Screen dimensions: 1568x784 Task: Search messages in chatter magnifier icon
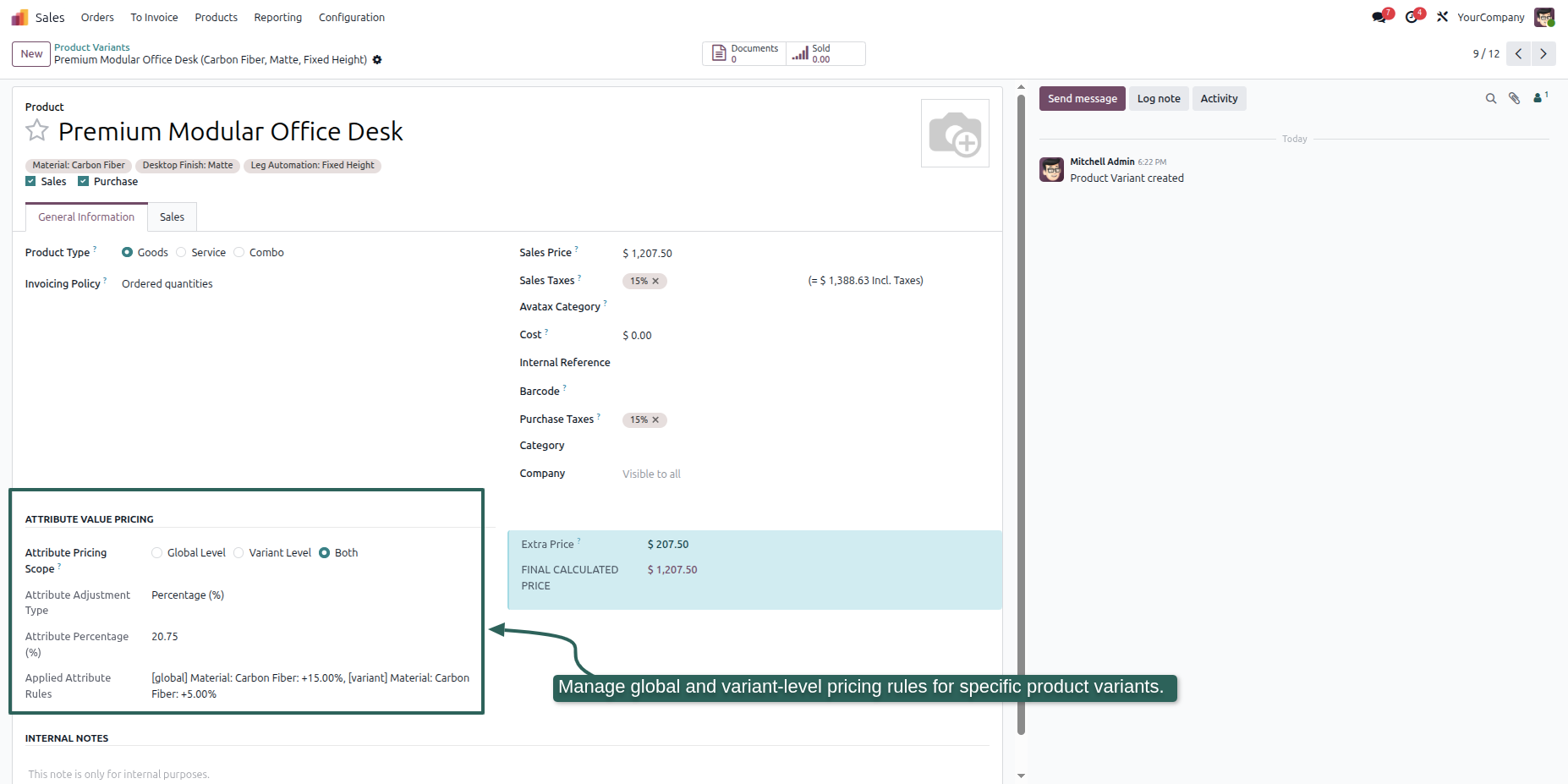pos(1491,99)
